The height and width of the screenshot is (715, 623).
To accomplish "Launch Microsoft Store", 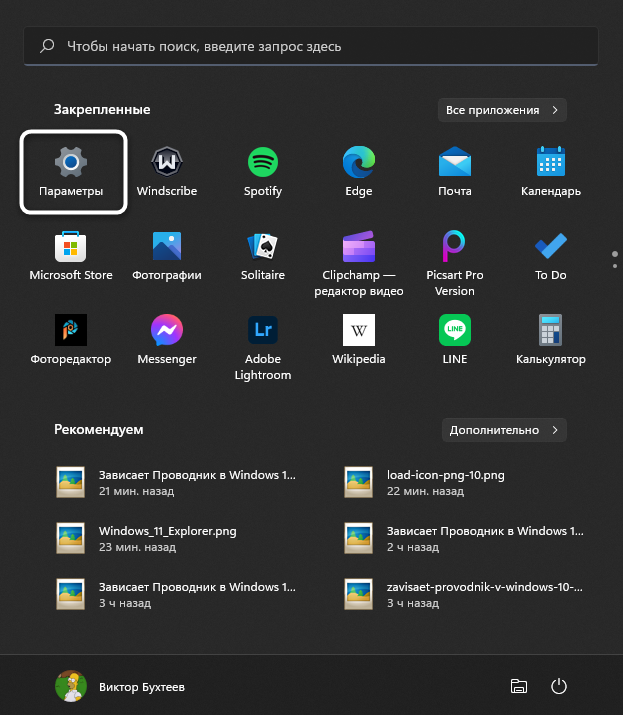I will click(71, 255).
